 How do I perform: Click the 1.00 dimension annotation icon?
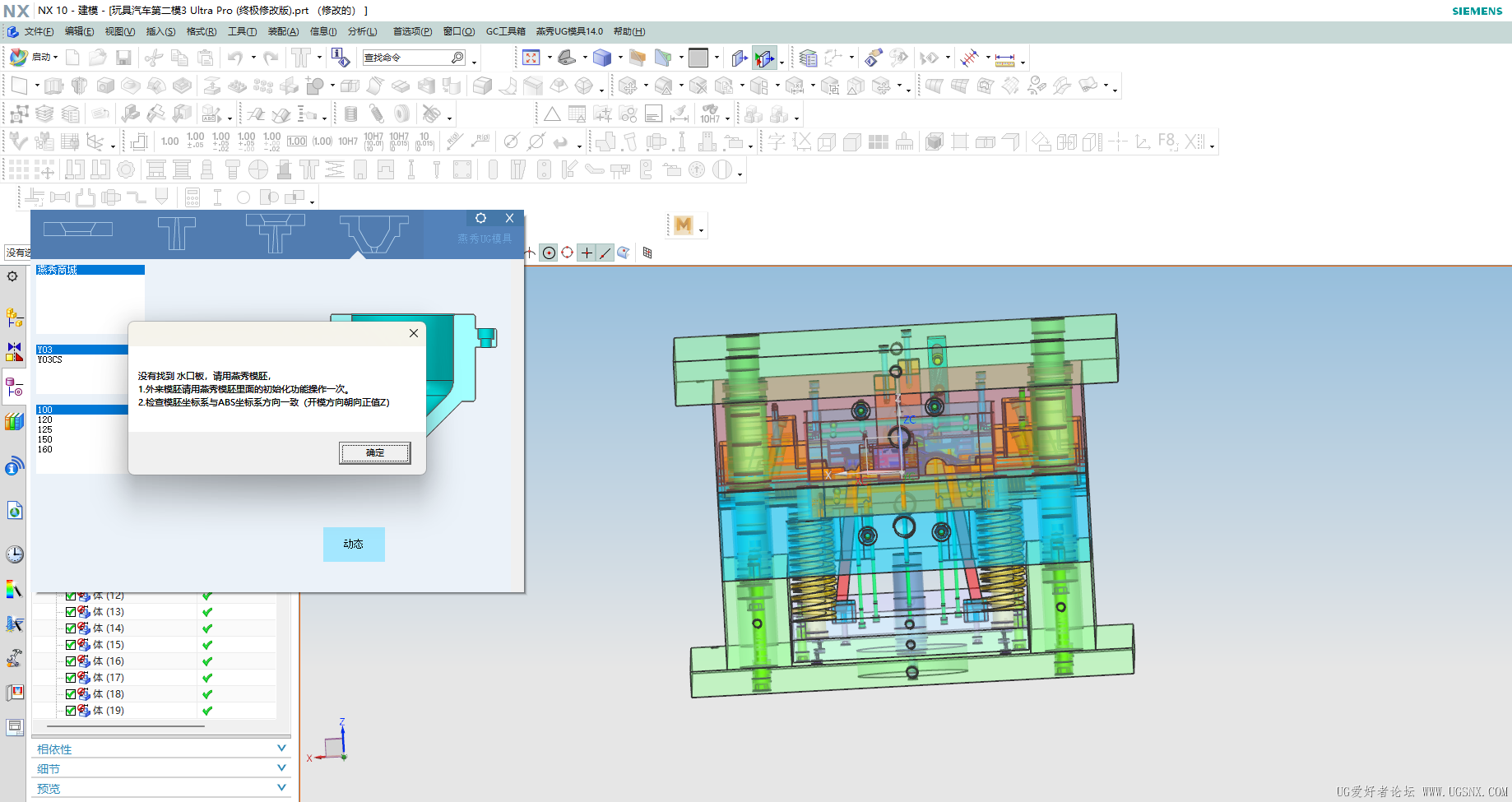pos(170,141)
